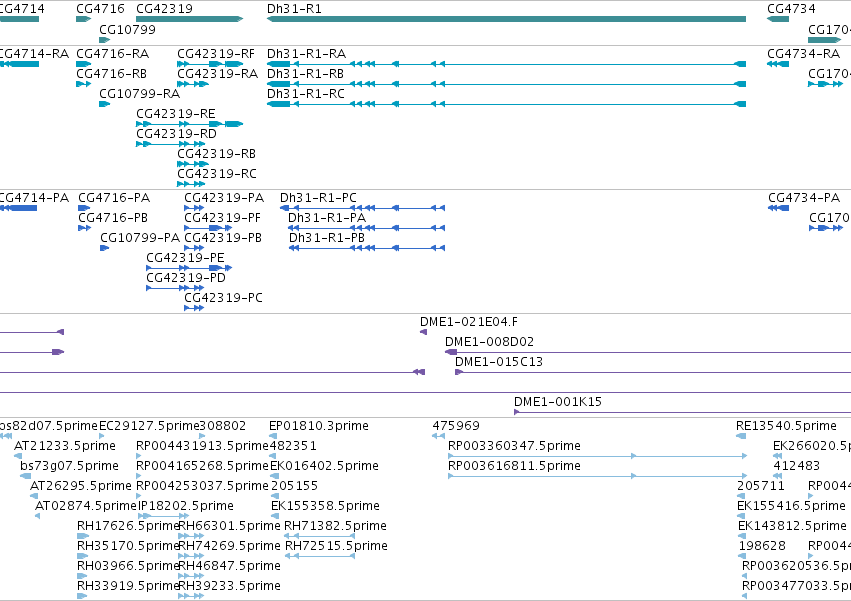Click EST EP01810.3prime label
This screenshot has width=851, height=601.
coord(319,426)
